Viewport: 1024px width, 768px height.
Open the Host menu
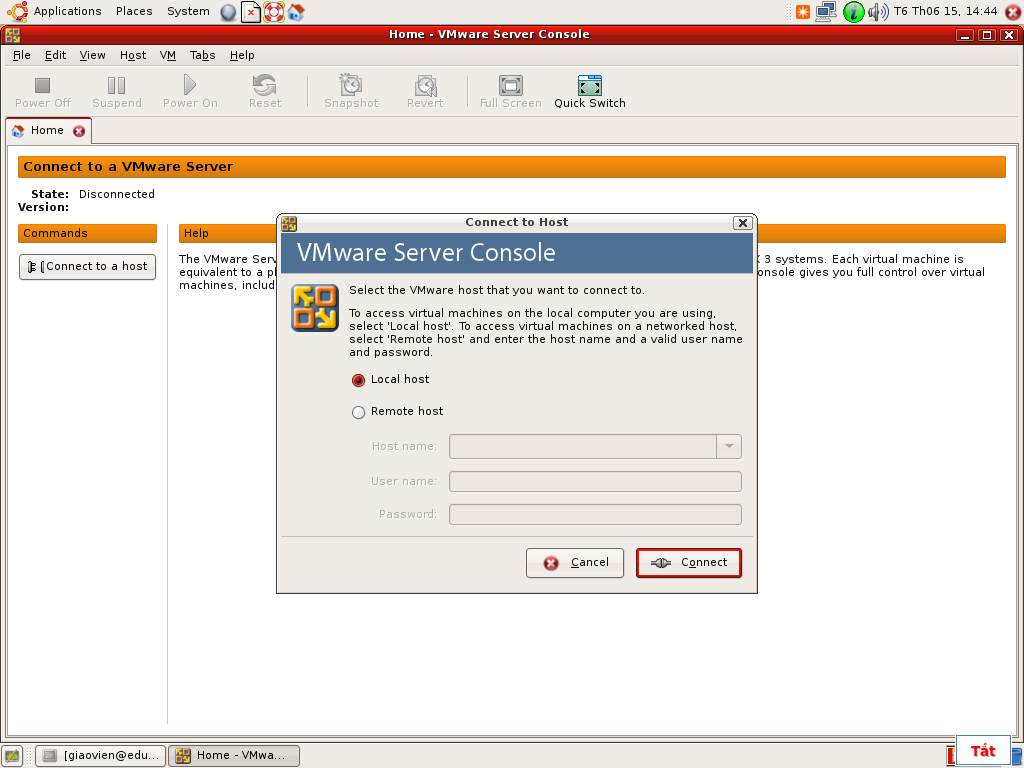point(133,56)
